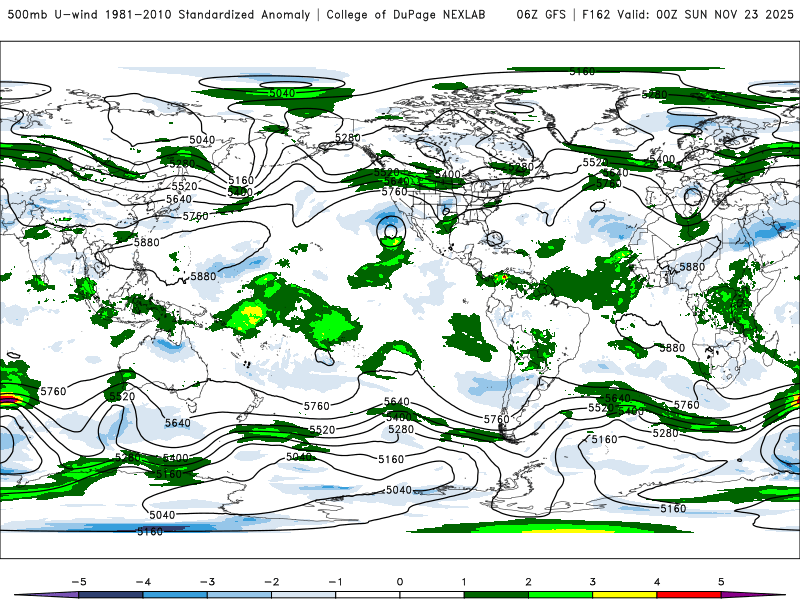
Task: Click the '5160' label along the map's top edge
Action: (582, 71)
